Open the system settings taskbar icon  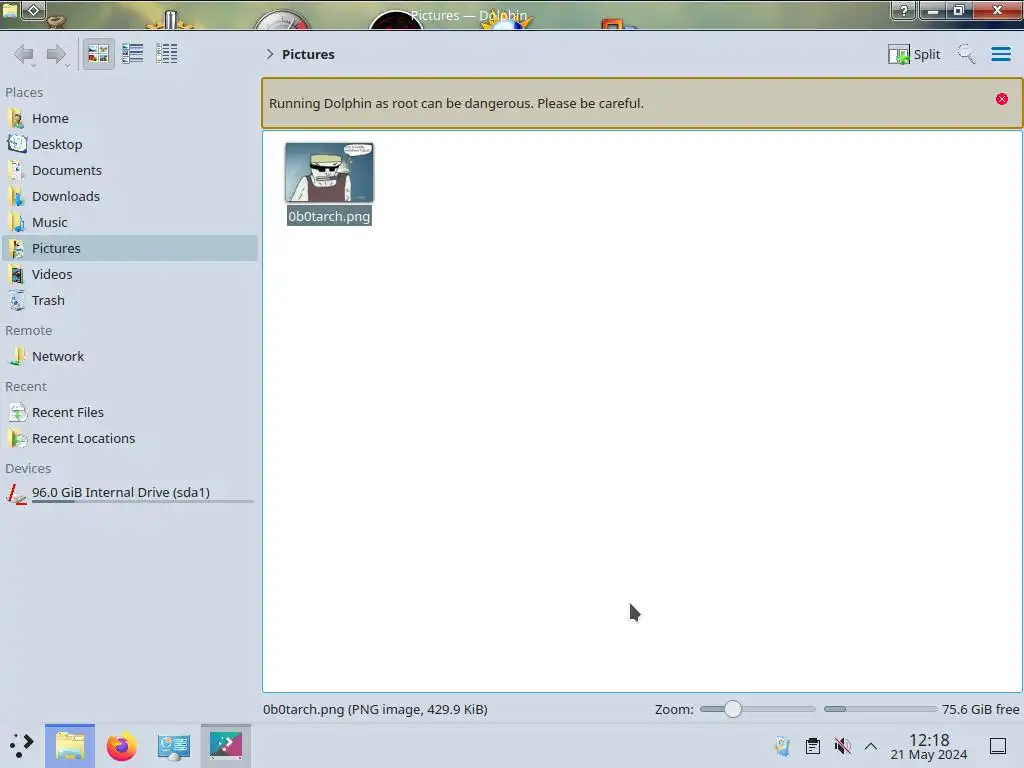174,746
